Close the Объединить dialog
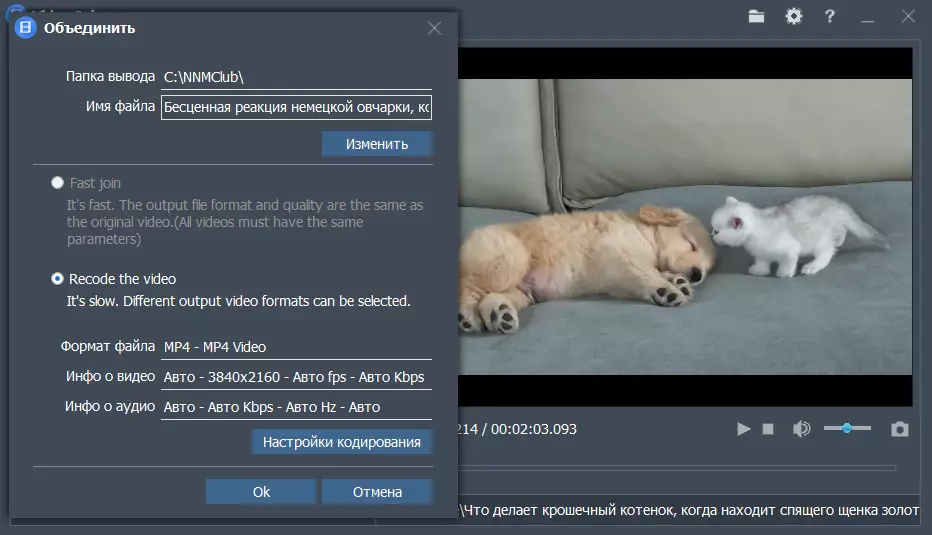The height and width of the screenshot is (535, 932). (434, 28)
